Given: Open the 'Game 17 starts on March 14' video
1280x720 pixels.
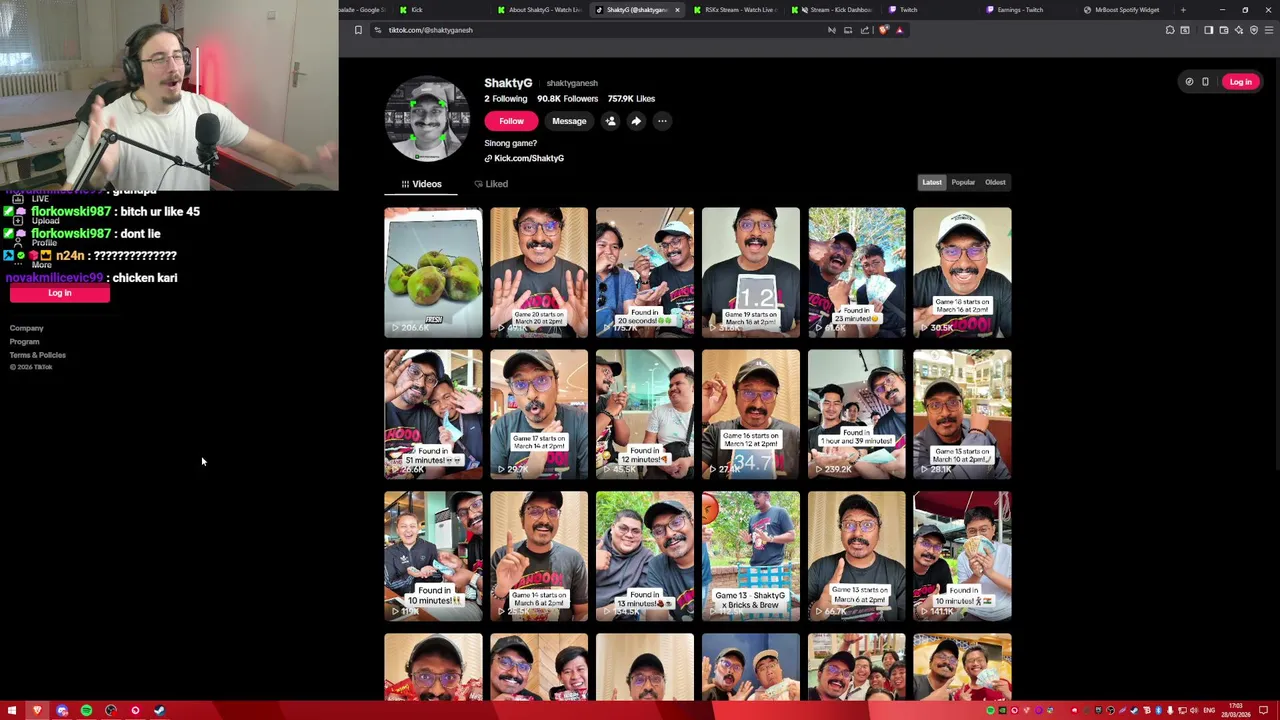Looking at the screenshot, I should click(539, 414).
